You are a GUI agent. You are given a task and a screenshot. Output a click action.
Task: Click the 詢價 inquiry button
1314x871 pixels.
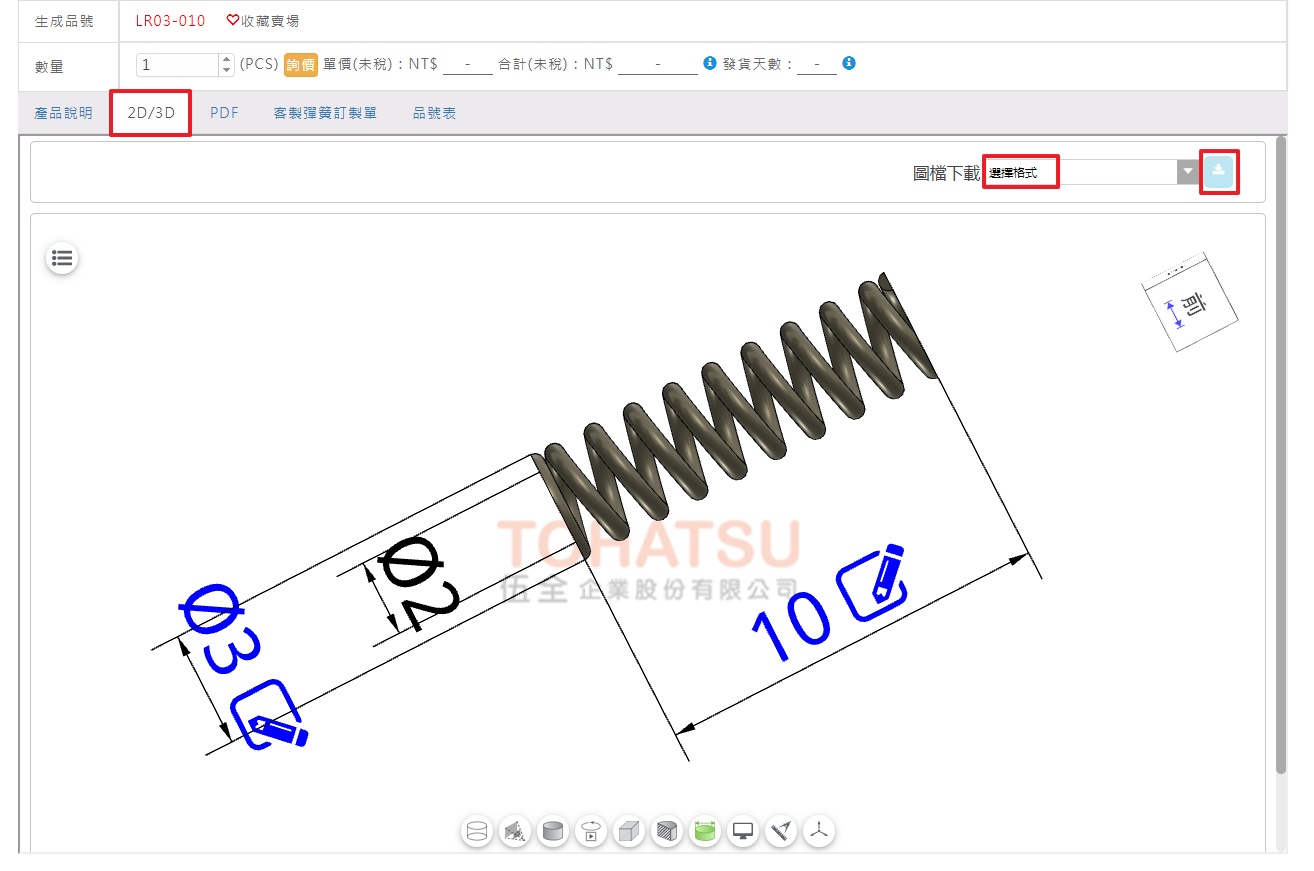(301, 65)
